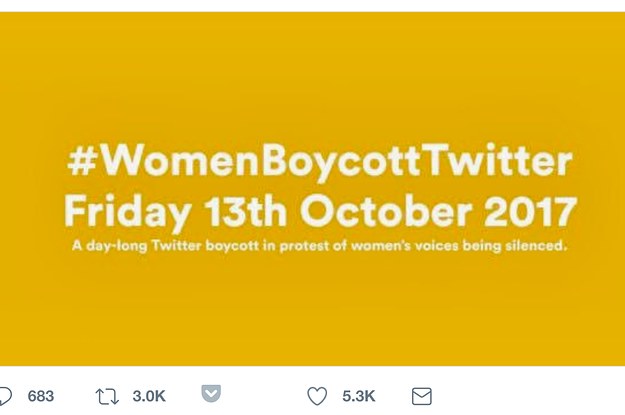Click the 683 replies count
The height and width of the screenshot is (415, 625).
(x=41, y=396)
